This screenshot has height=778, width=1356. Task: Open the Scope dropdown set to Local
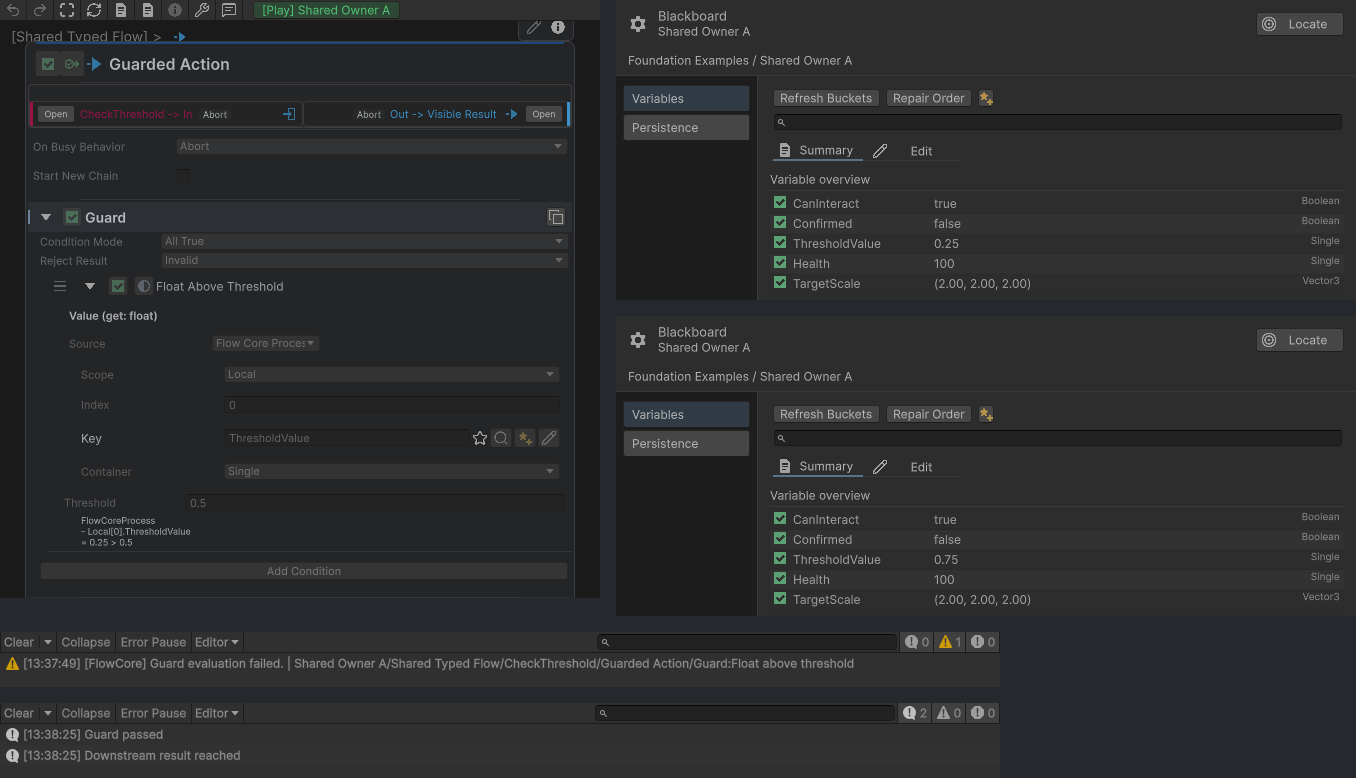392,374
